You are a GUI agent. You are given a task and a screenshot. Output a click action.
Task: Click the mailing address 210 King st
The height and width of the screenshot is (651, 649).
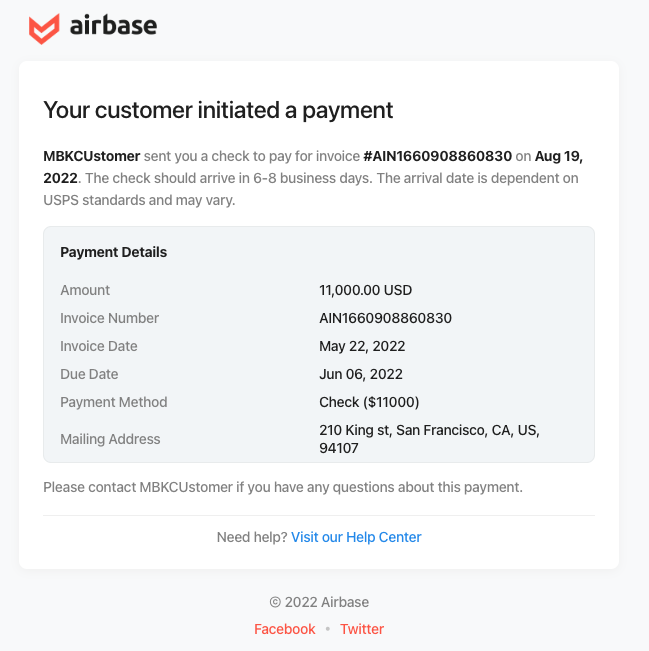click(x=429, y=439)
